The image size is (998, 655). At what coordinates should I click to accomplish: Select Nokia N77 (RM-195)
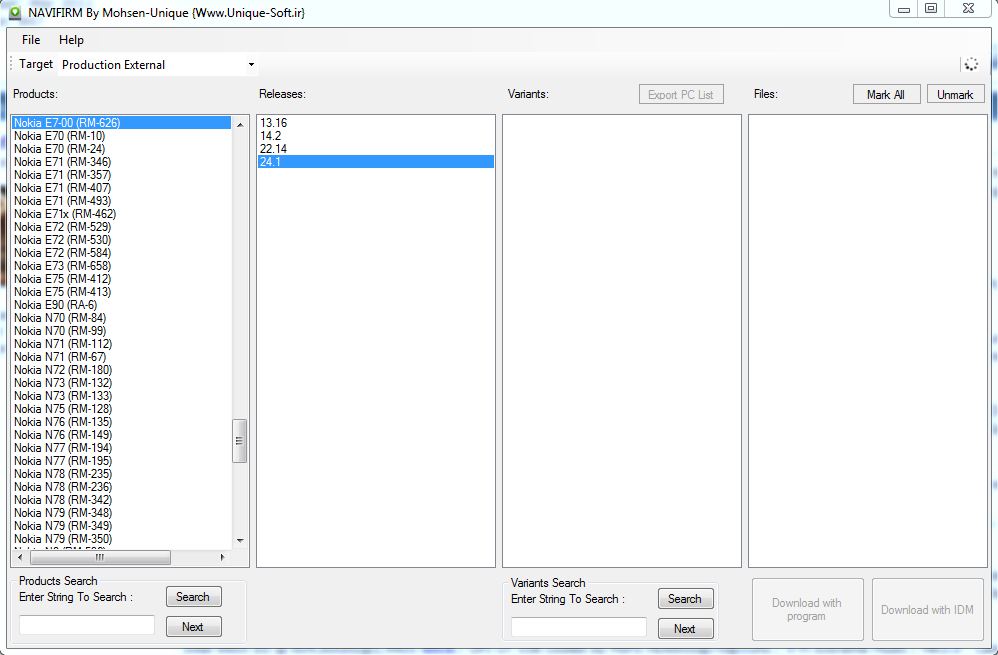122,460
